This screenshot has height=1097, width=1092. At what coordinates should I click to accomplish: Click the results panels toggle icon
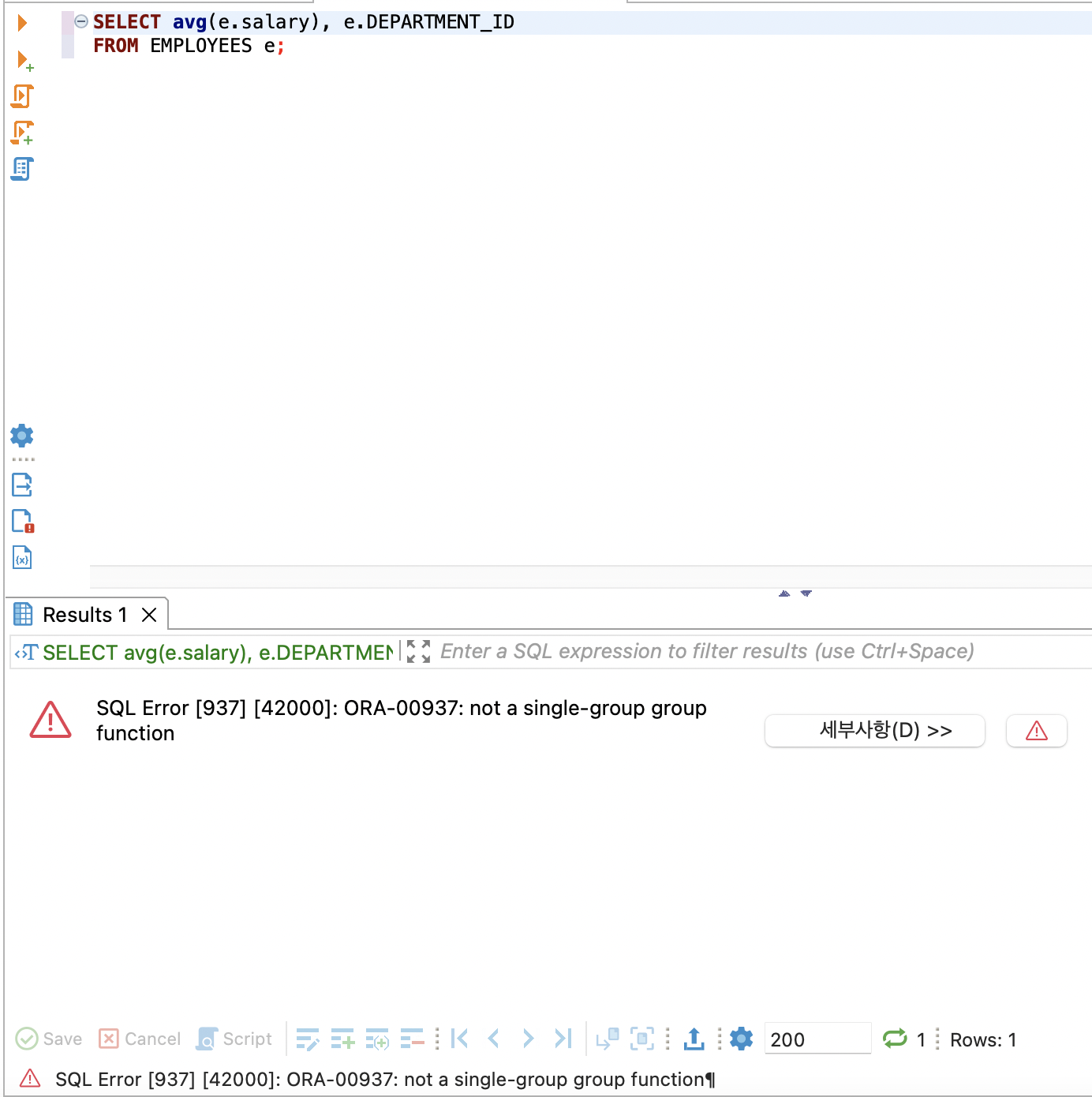[608, 1039]
